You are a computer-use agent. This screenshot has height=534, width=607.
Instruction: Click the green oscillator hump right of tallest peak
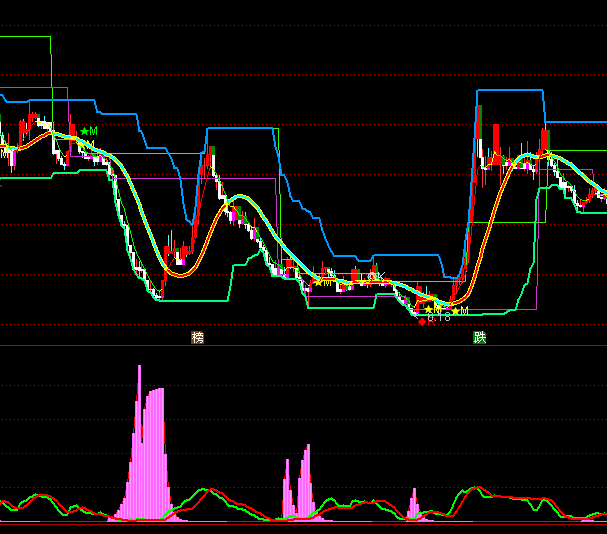(207, 491)
